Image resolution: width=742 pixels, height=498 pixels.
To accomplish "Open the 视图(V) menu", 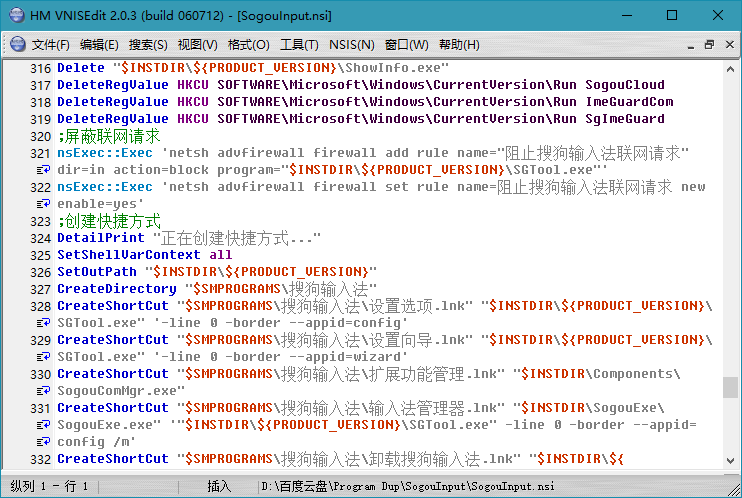I will 197,45.
